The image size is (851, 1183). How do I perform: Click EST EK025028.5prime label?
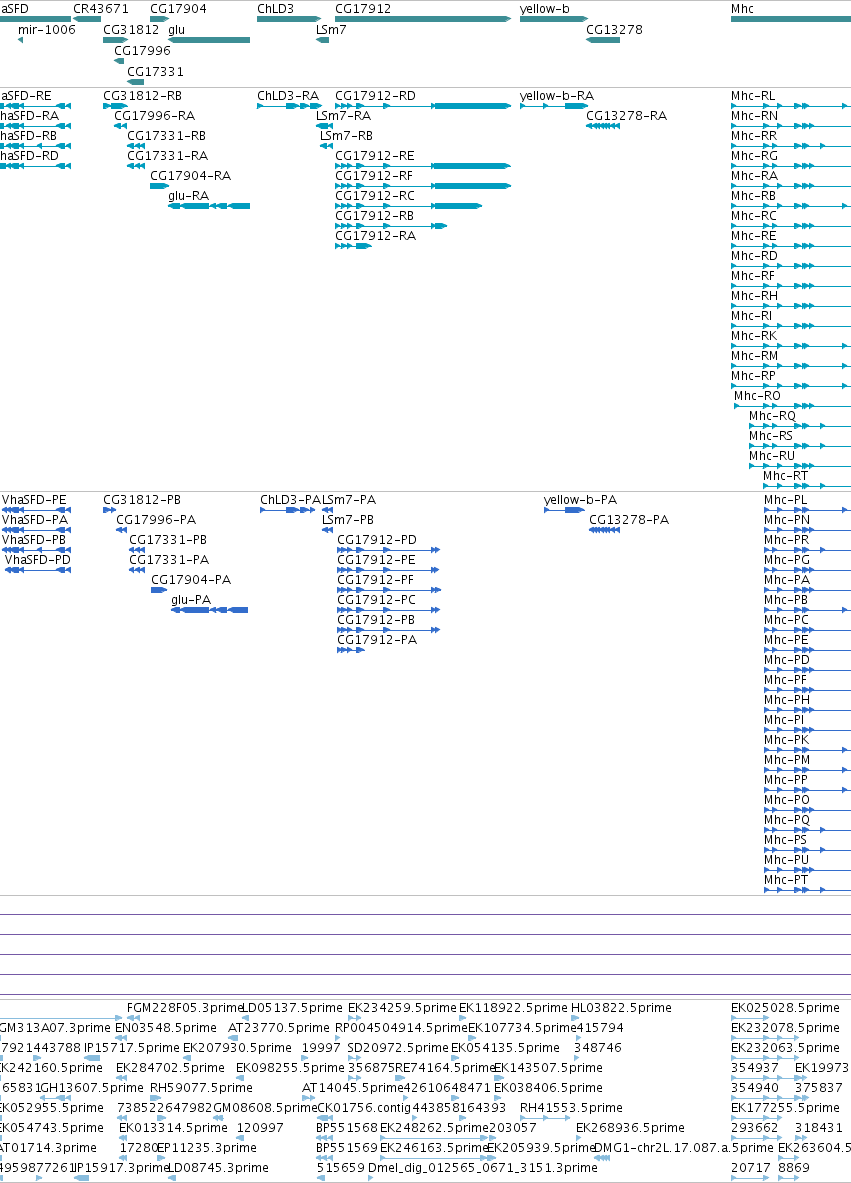(785, 1008)
